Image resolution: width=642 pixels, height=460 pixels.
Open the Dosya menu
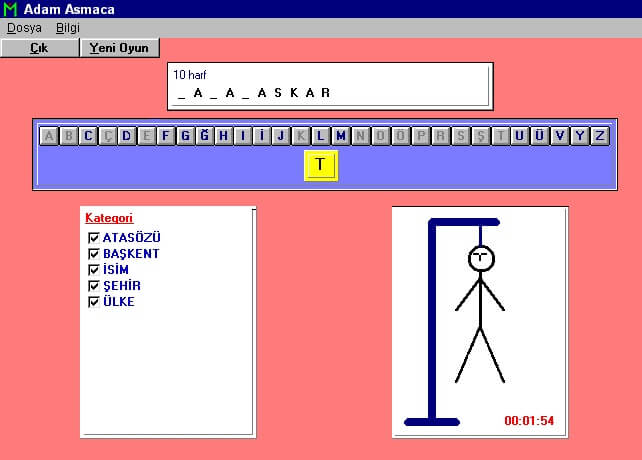(x=24, y=28)
